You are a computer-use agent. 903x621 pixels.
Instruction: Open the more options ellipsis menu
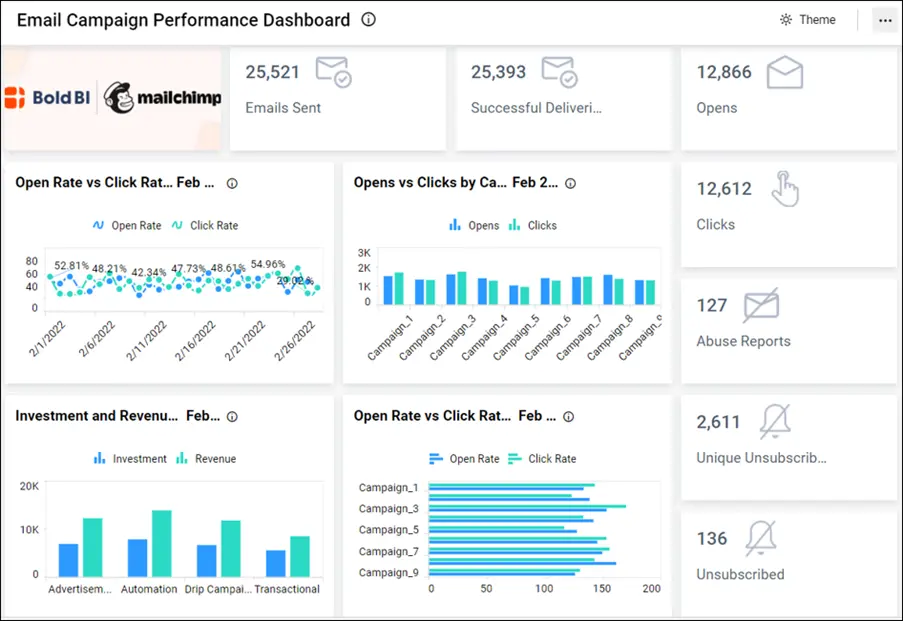coord(884,19)
